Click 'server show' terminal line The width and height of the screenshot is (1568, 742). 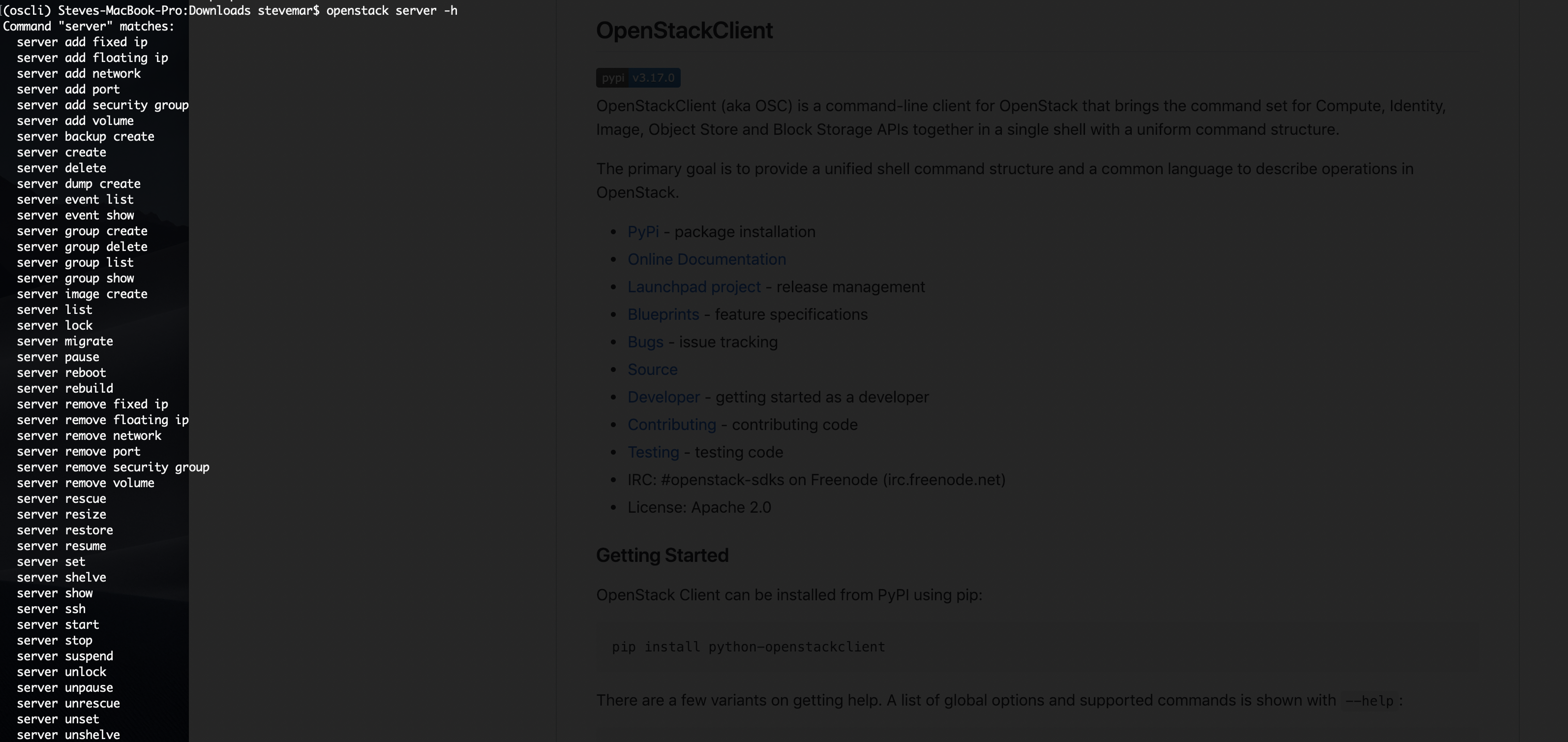55,593
